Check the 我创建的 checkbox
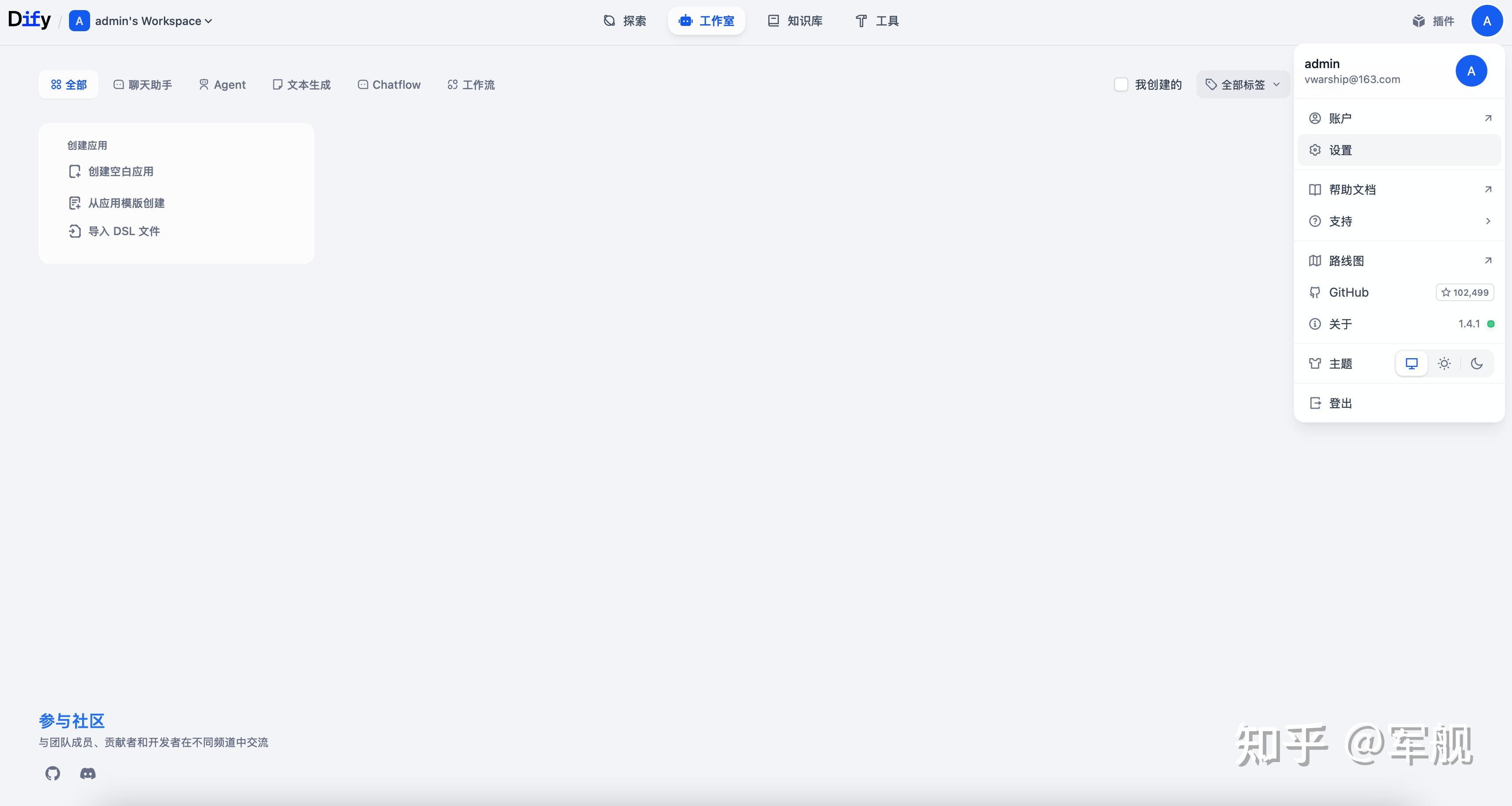This screenshot has height=806, width=1512. click(1121, 84)
